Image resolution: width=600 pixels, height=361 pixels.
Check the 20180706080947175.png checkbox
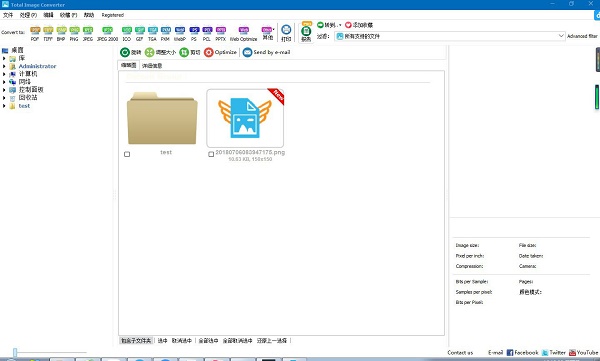click(x=211, y=154)
